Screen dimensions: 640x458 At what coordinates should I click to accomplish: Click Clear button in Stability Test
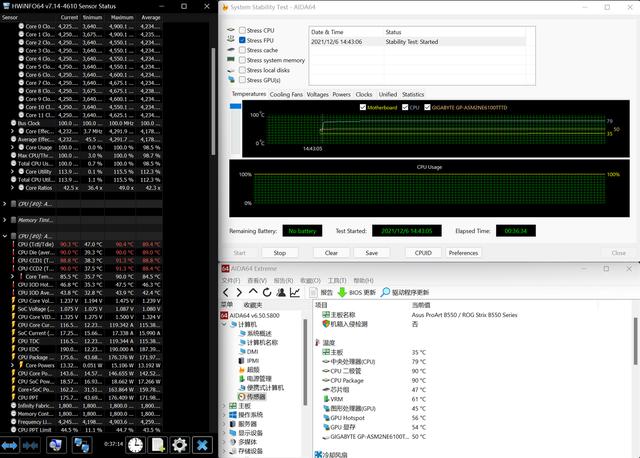(x=331, y=253)
